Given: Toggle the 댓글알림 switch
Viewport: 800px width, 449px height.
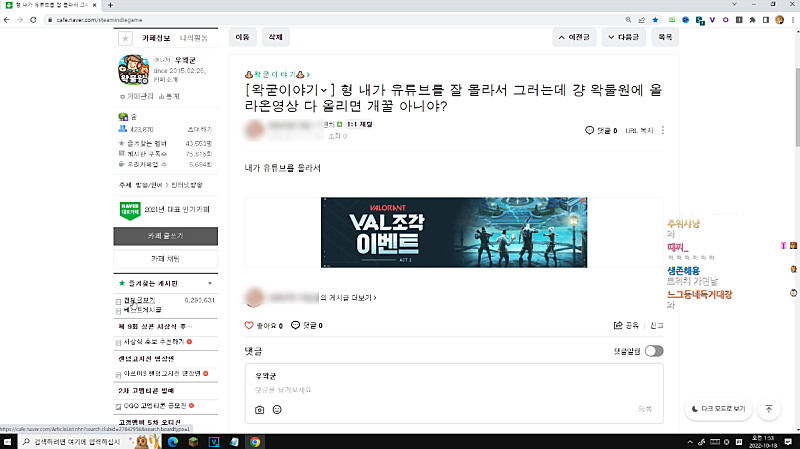Looking at the screenshot, I should 654,351.
